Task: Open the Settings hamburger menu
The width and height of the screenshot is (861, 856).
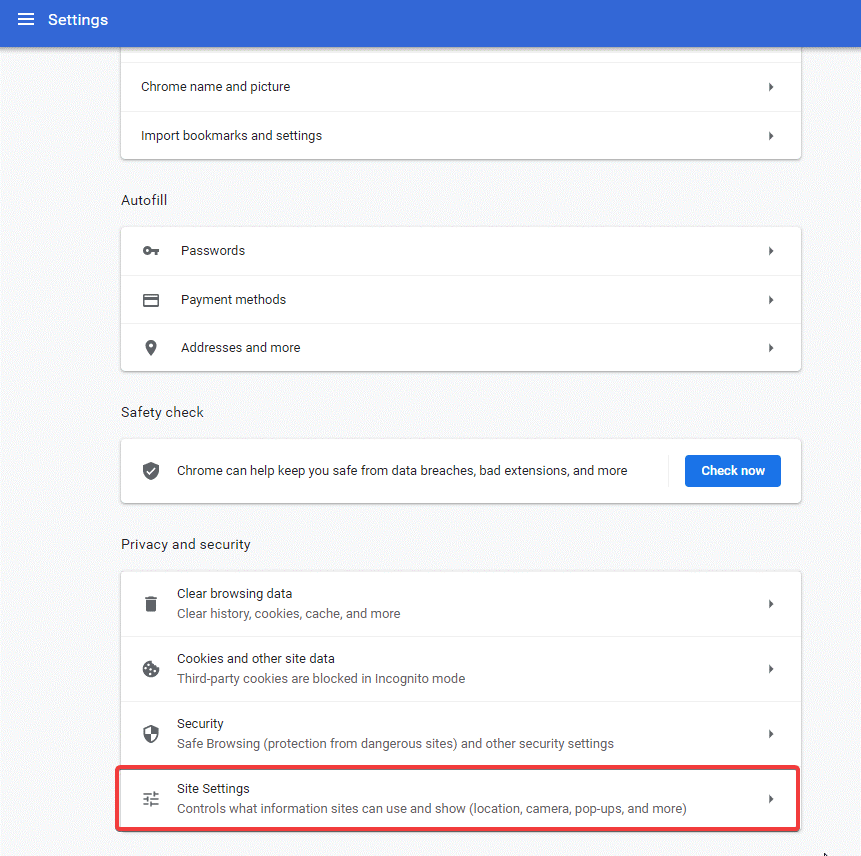Action: (25, 19)
